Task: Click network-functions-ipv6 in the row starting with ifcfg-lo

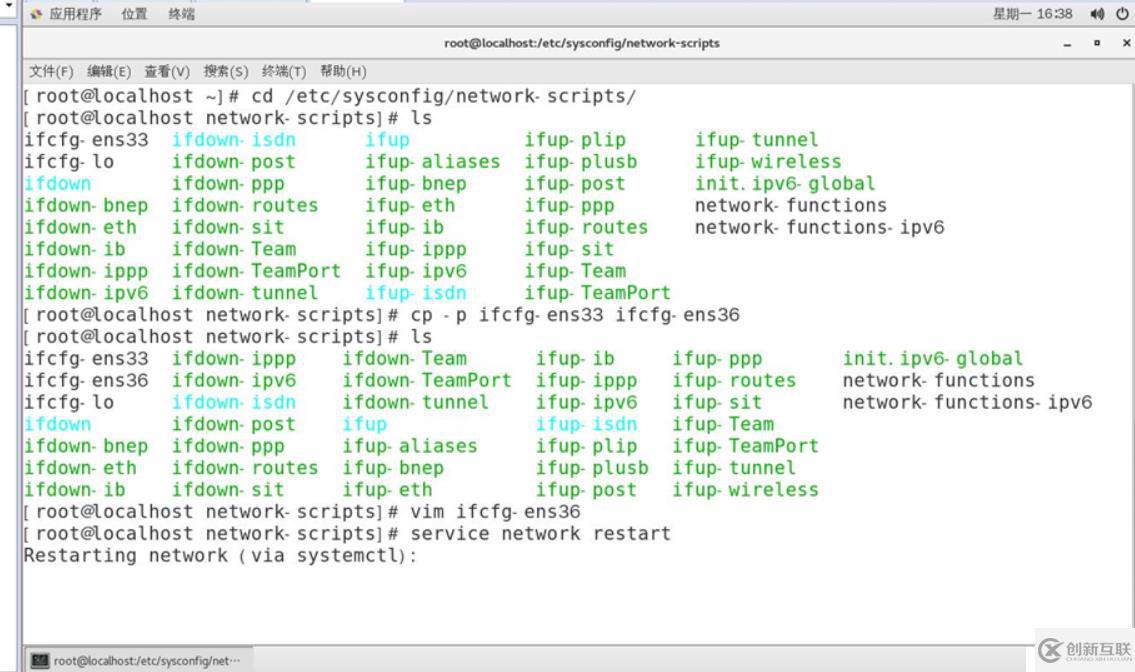Action: (967, 403)
